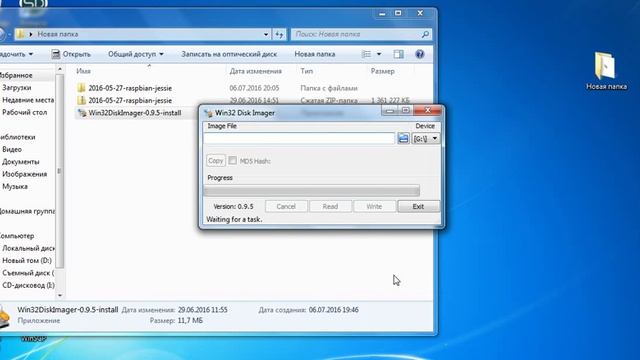Click the Открыть toolbar button
Screen dimensions: 640x360
click(x=71, y=54)
